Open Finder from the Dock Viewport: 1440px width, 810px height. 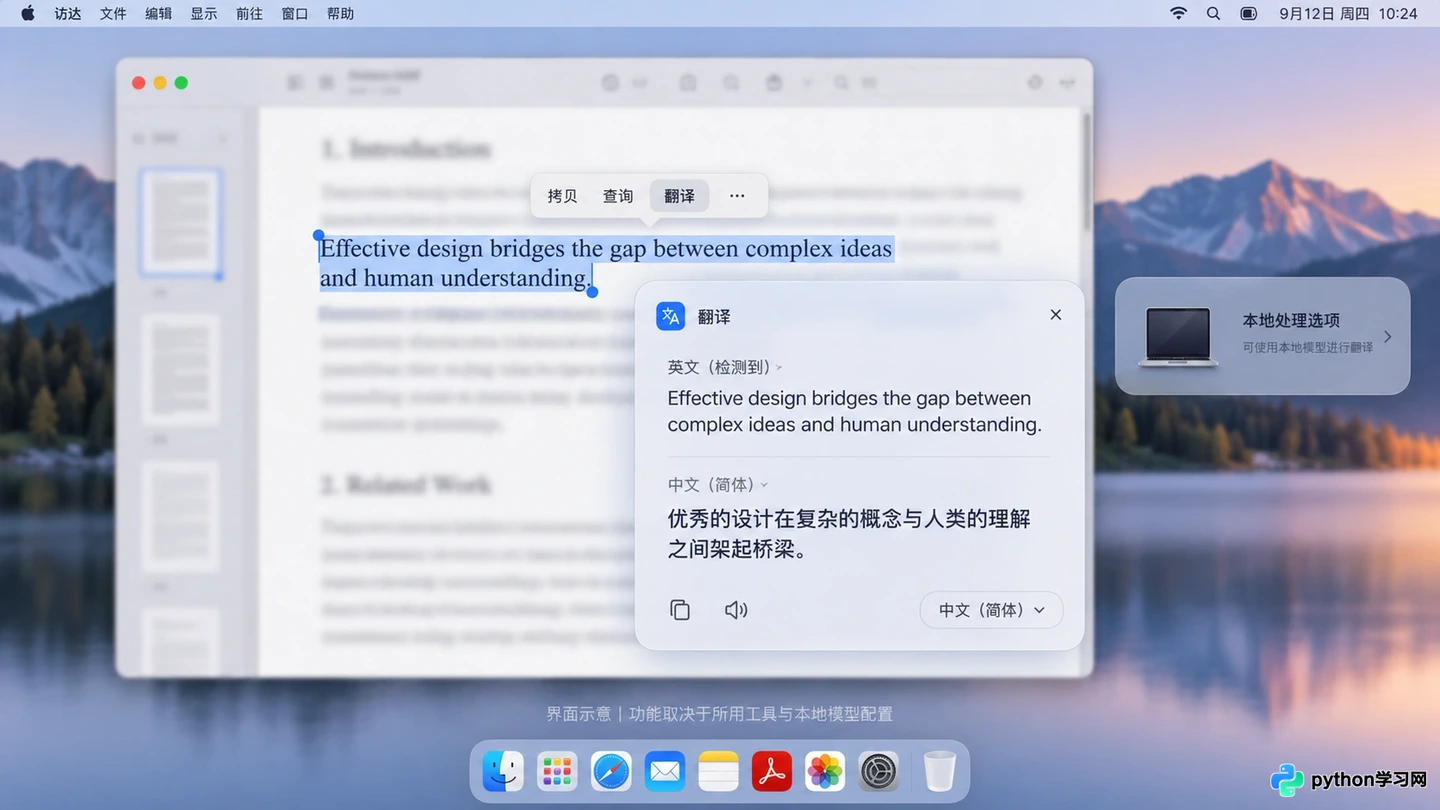tap(503, 772)
